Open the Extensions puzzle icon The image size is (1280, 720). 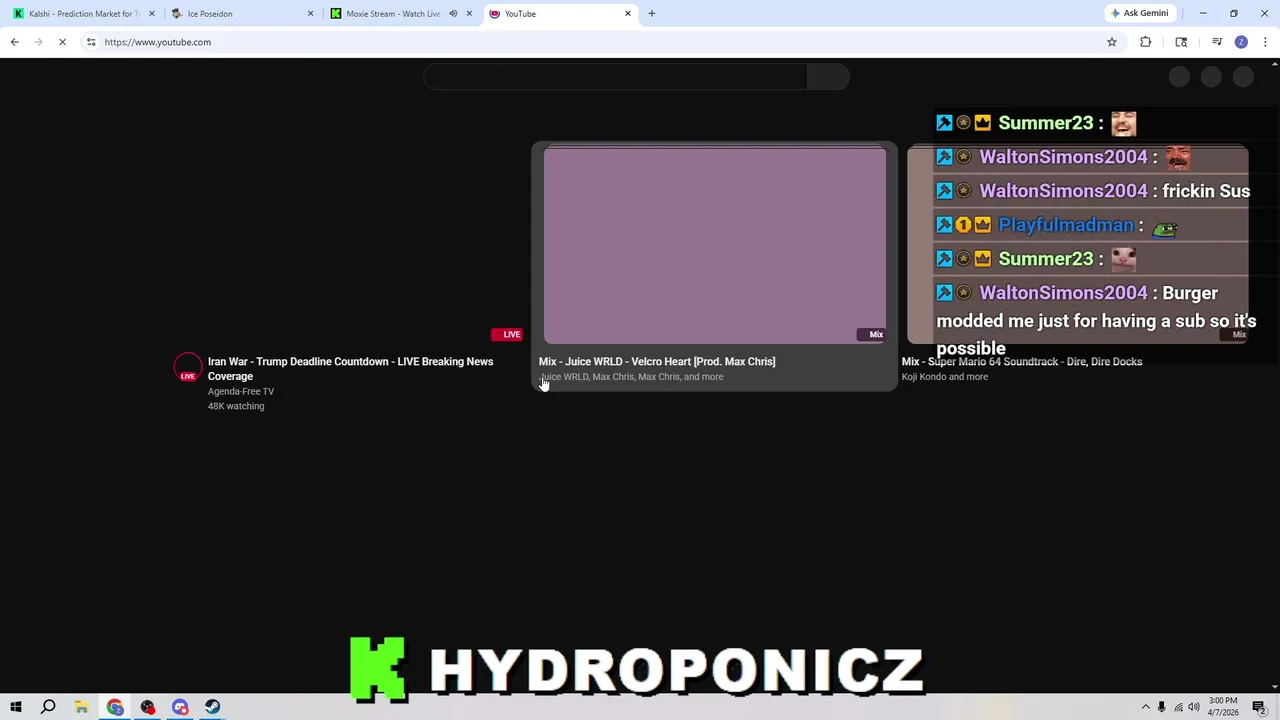coord(1146,42)
